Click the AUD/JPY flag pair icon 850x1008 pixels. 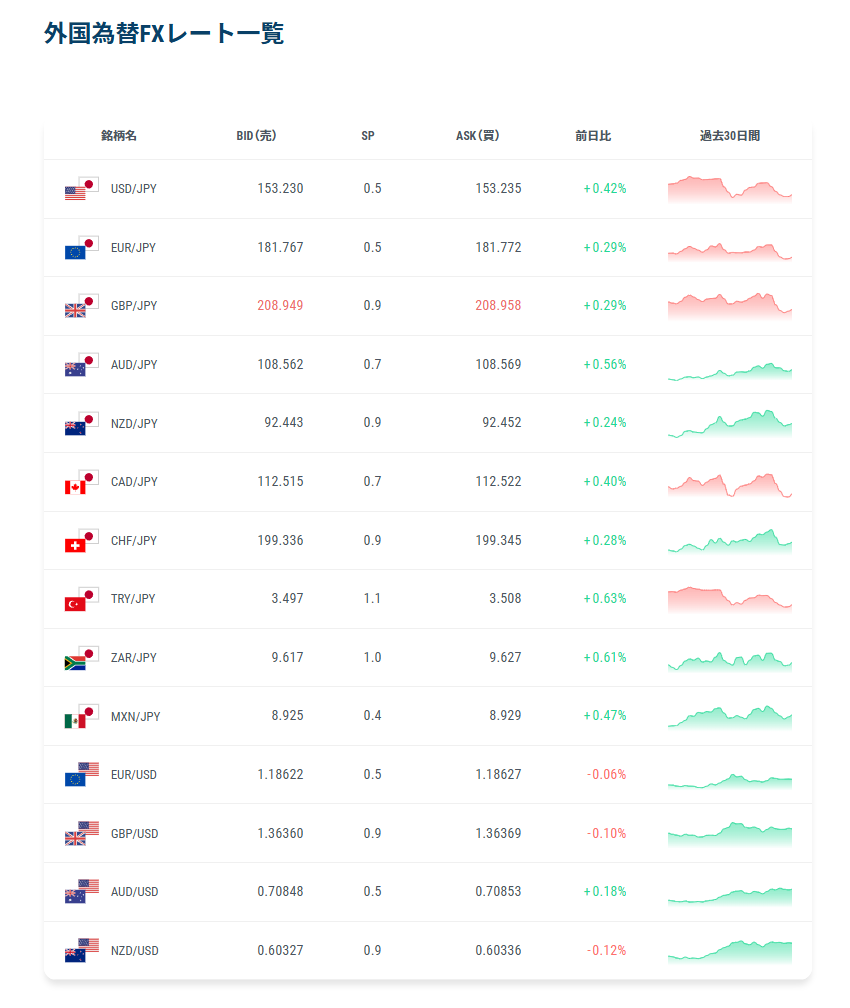[x=81, y=365]
